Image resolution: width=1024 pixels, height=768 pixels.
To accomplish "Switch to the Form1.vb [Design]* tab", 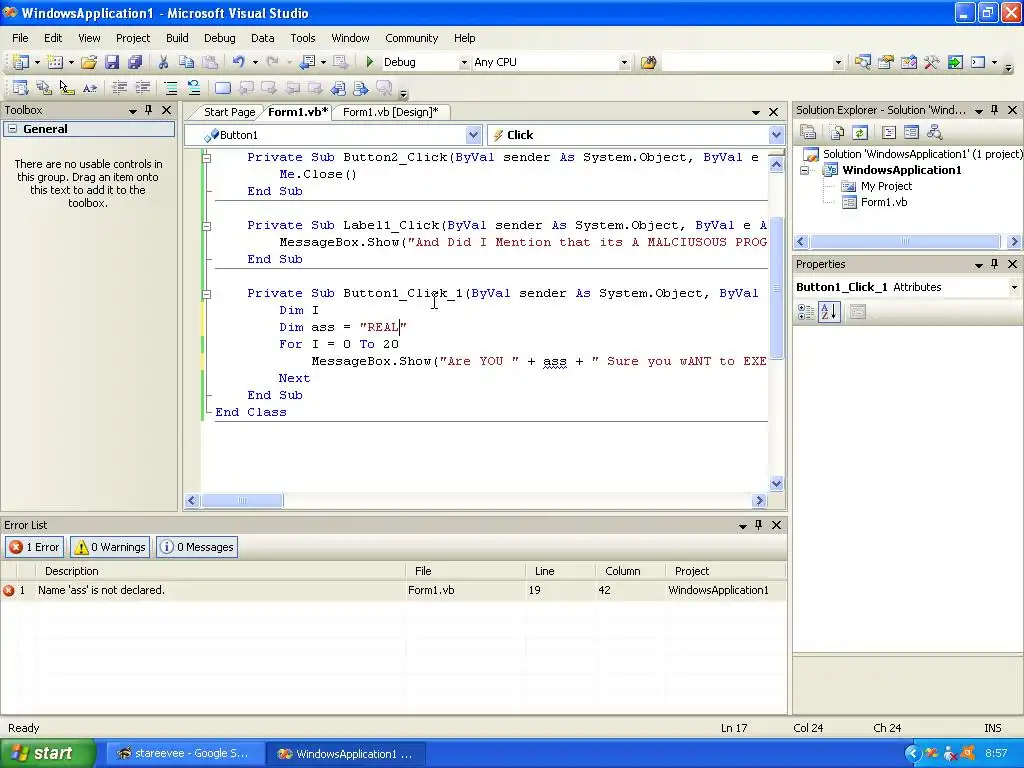I will (x=391, y=112).
